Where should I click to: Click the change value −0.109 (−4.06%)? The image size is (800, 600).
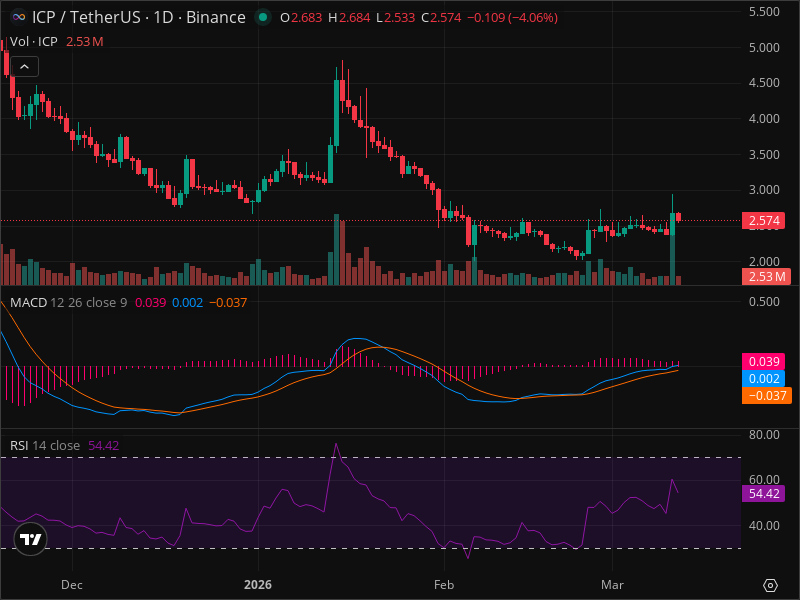512,18
